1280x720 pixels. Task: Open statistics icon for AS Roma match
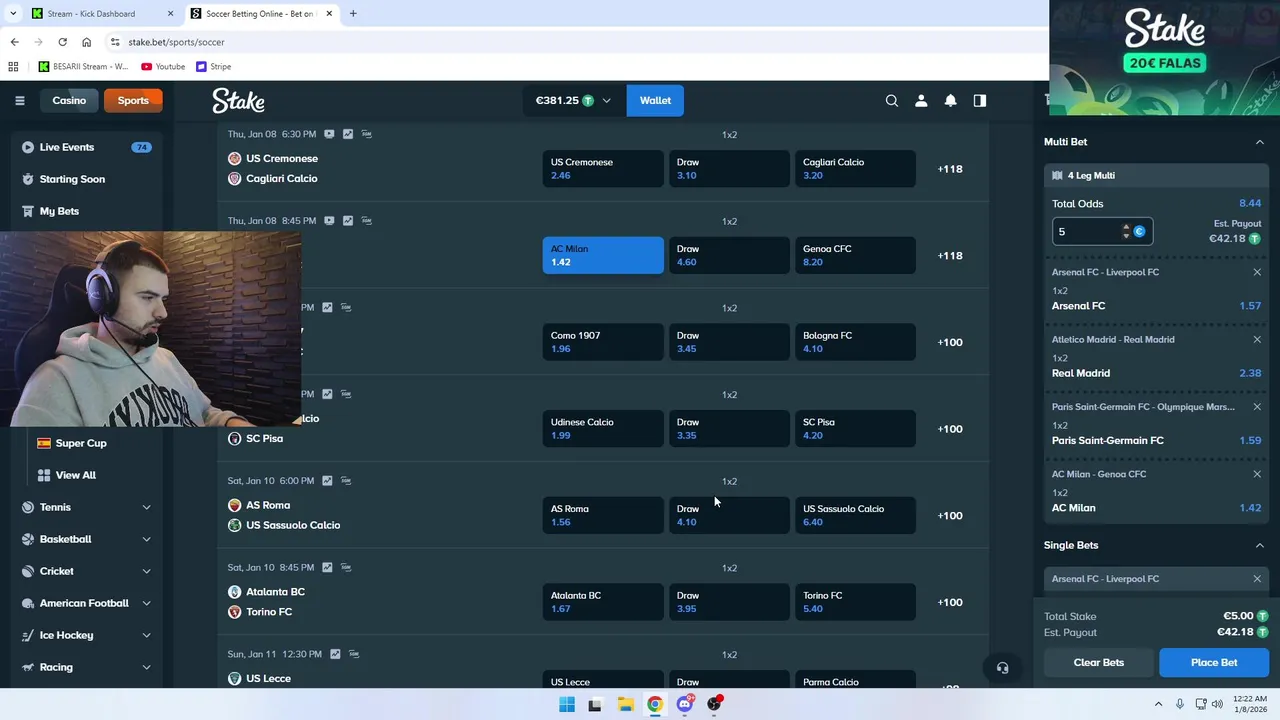[x=327, y=481]
